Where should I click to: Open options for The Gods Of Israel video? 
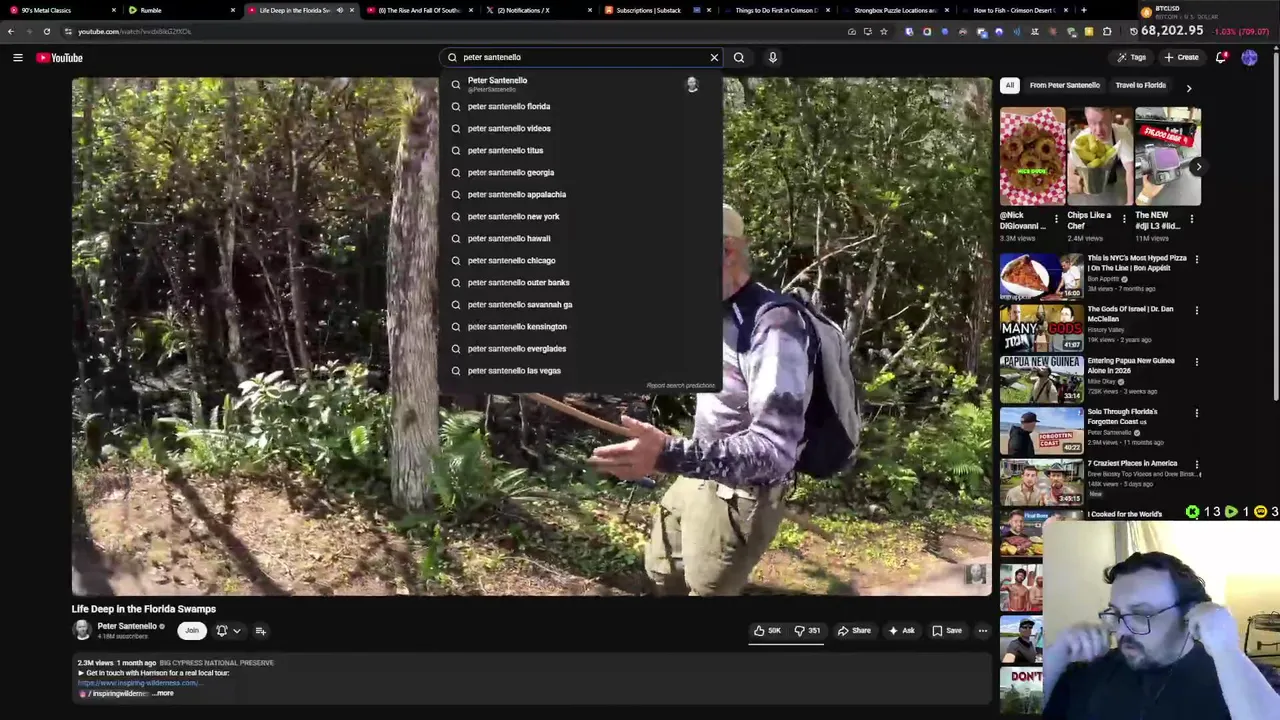coord(1196,310)
